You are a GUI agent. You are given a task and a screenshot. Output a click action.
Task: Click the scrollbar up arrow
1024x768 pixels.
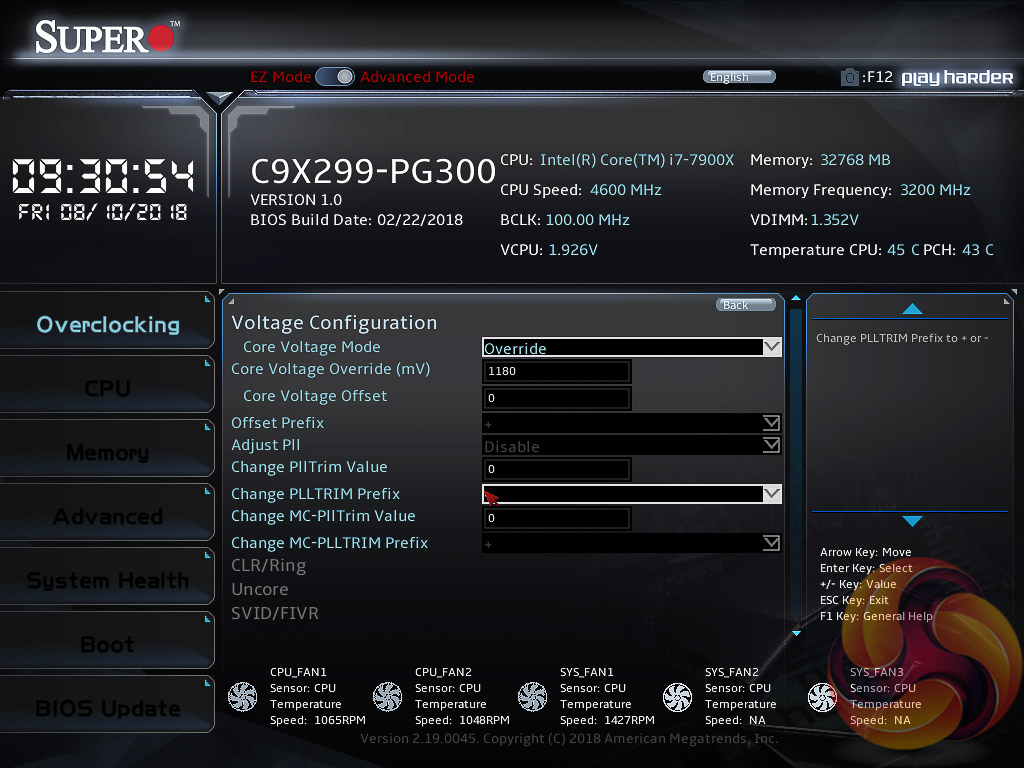click(x=795, y=298)
